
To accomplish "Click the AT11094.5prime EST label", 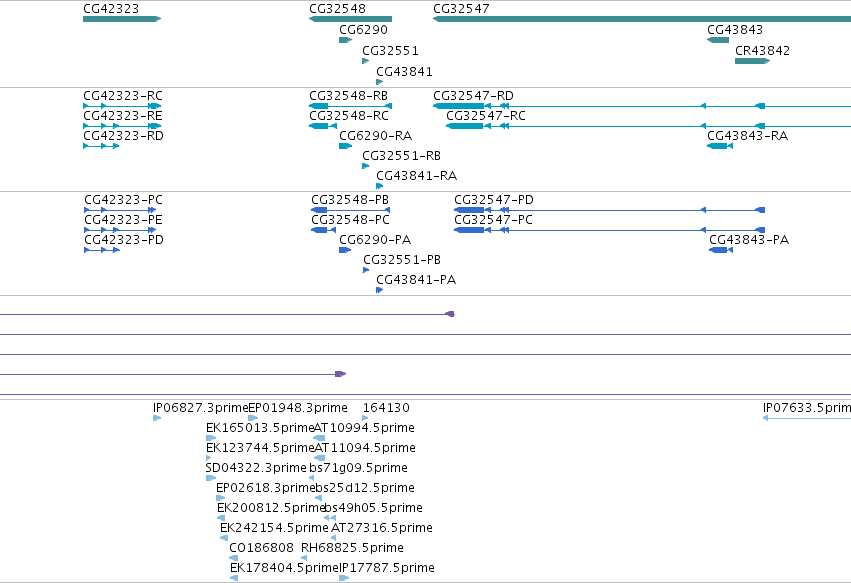I will [365, 448].
